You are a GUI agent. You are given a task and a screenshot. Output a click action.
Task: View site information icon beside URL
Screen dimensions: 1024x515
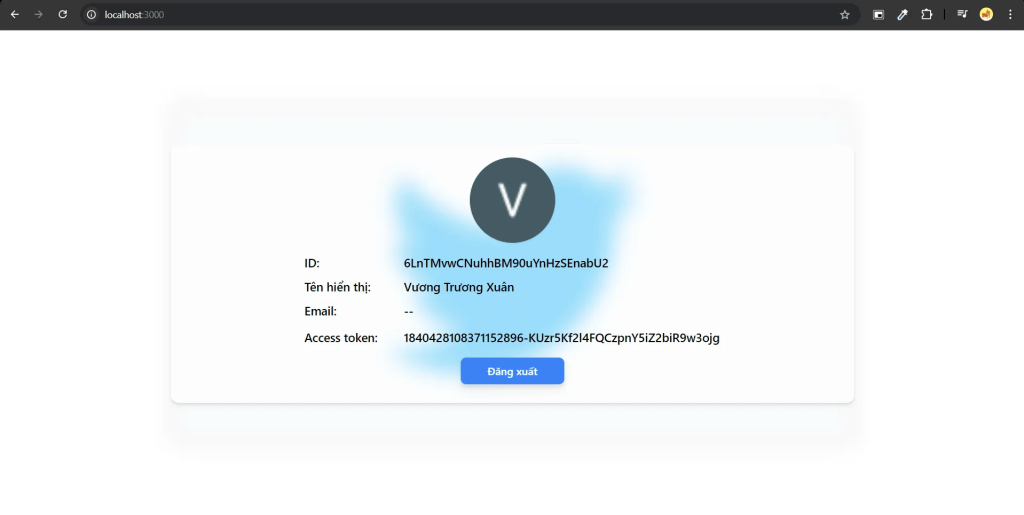91,14
